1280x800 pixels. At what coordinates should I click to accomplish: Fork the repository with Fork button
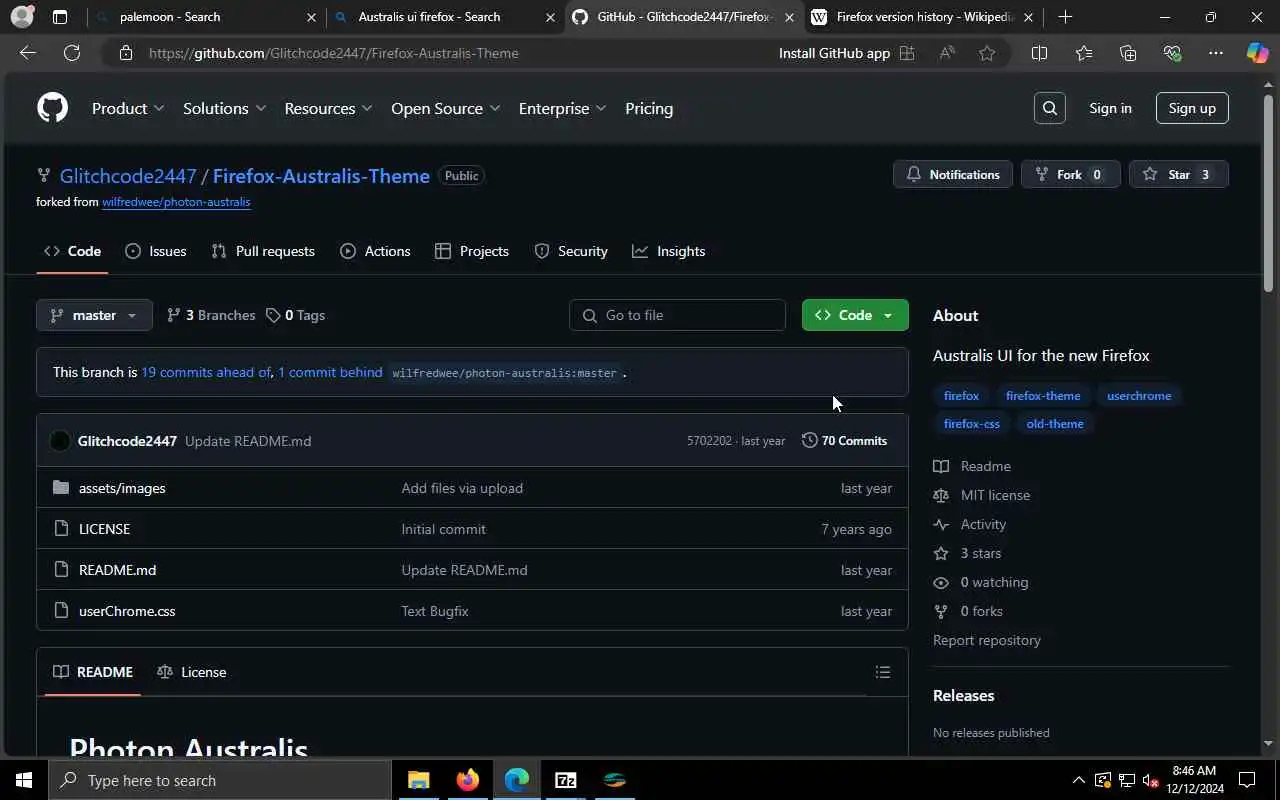click(1070, 174)
